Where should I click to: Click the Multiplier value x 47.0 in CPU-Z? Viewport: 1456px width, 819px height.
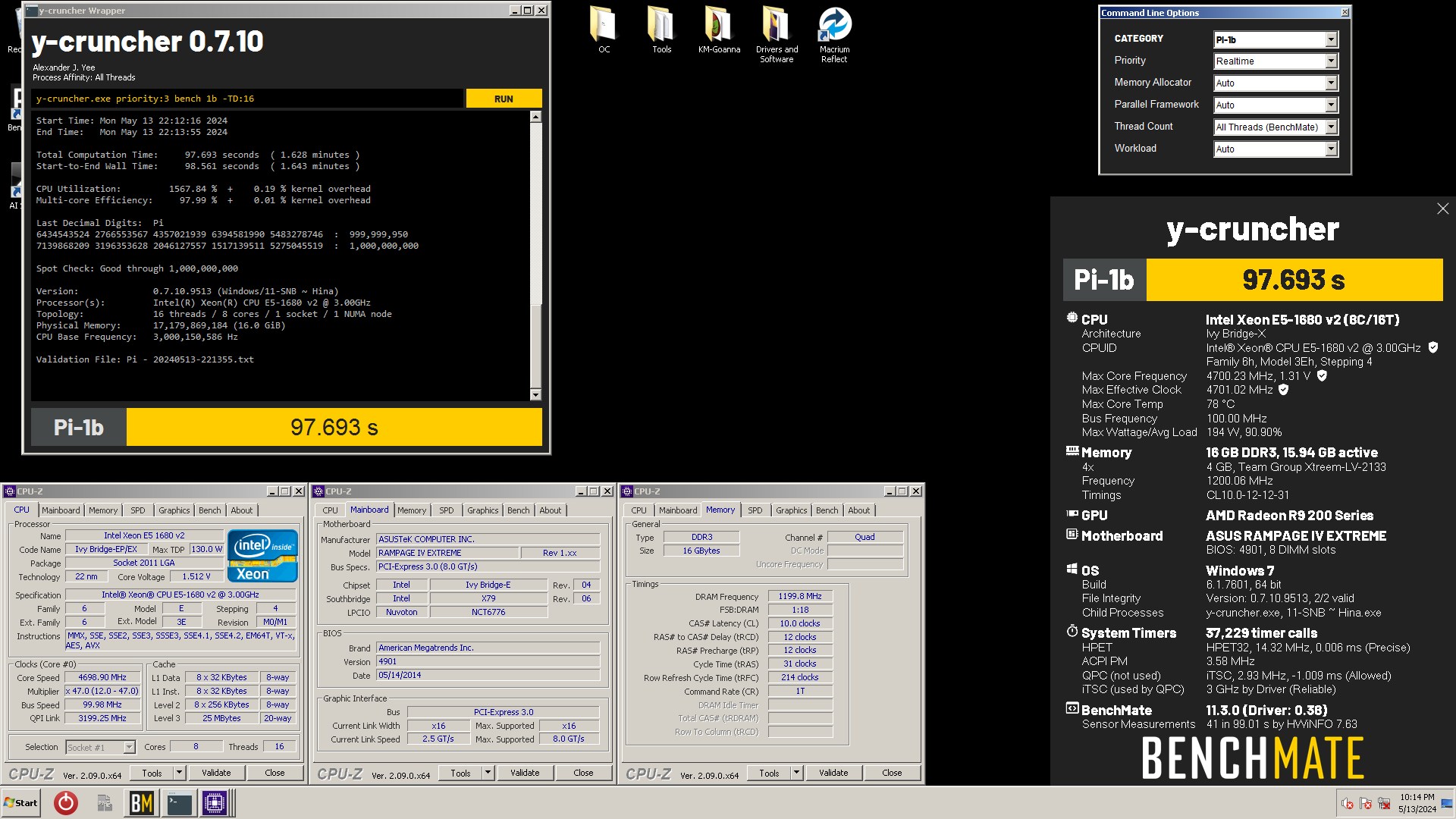(x=102, y=692)
